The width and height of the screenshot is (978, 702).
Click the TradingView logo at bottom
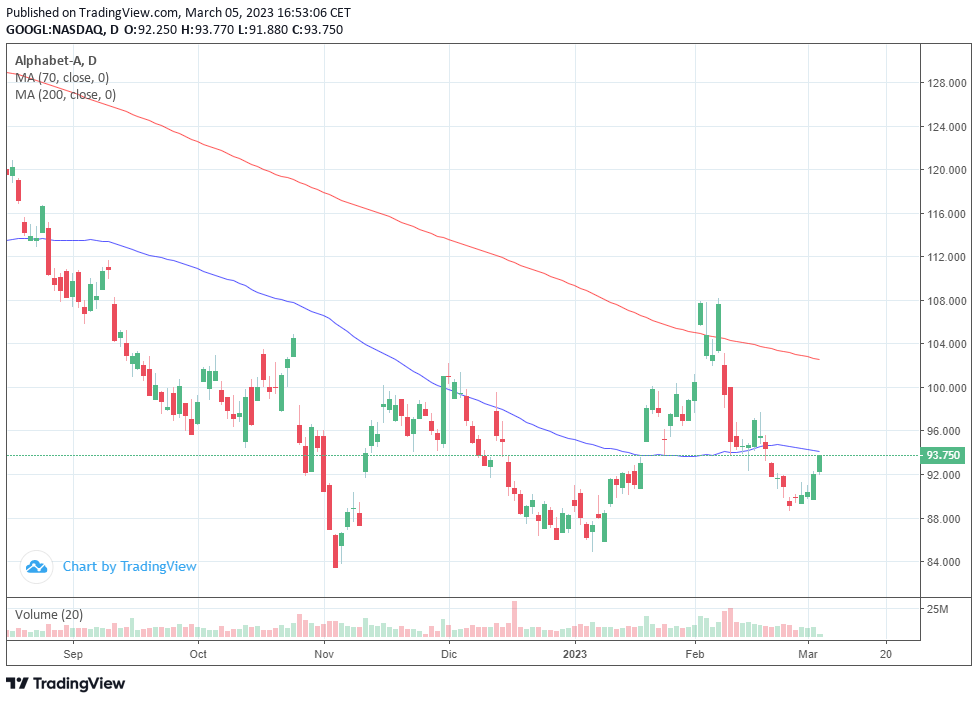pos(65,683)
